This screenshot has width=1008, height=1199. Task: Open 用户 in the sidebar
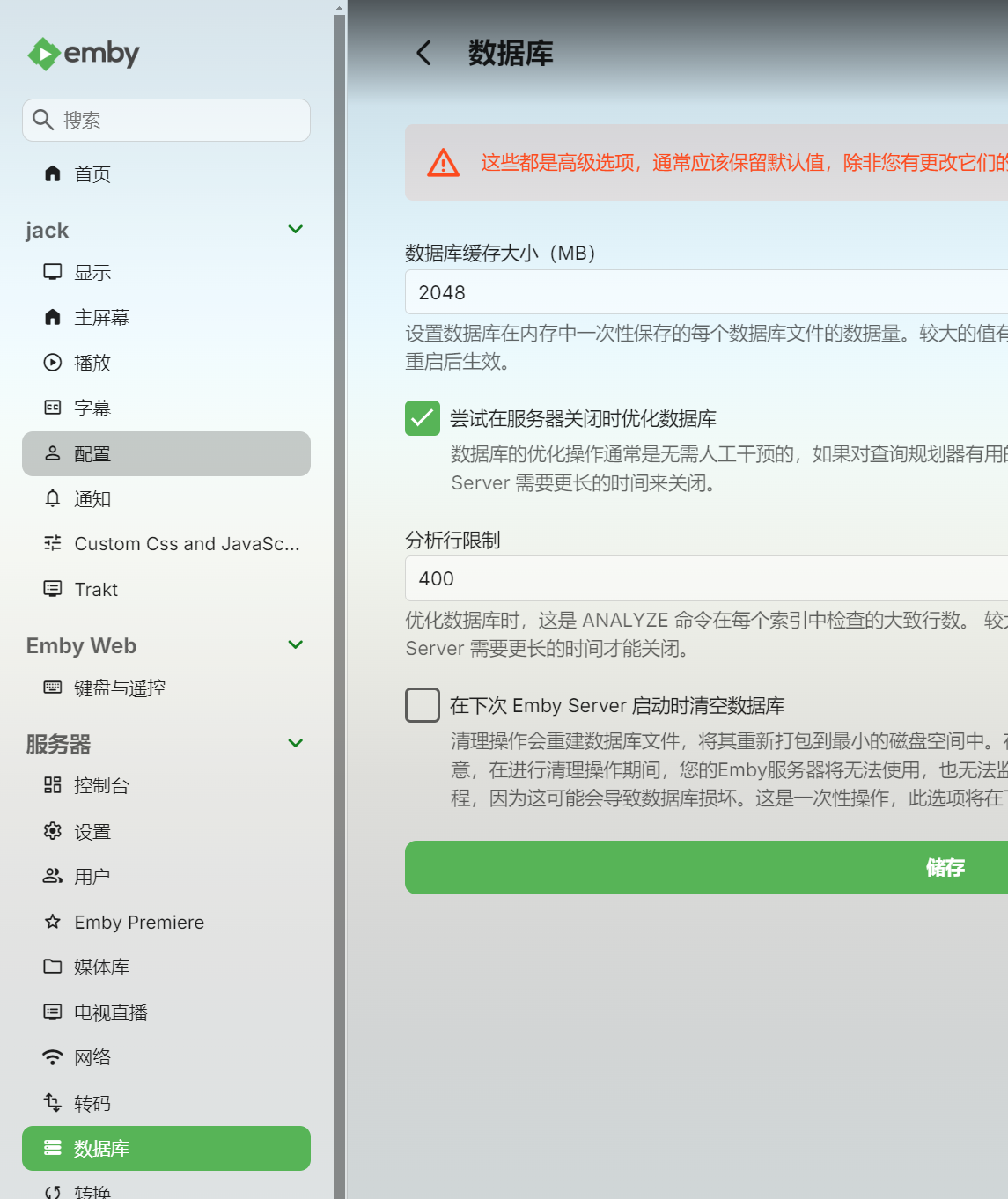[x=166, y=876]
